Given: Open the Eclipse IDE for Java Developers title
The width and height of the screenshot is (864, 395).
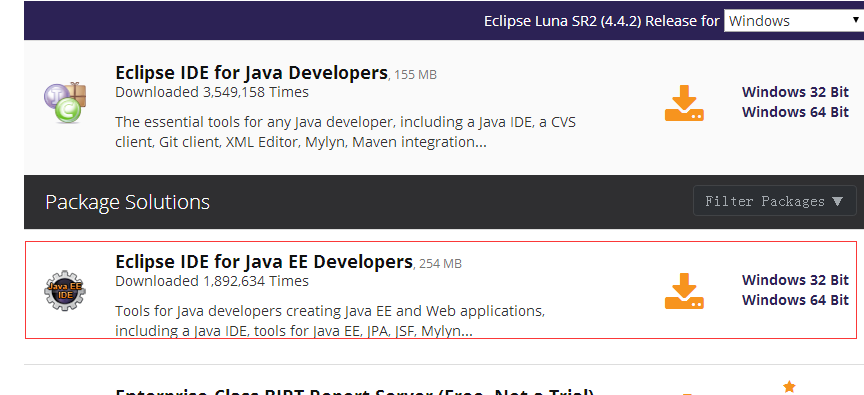Looking at the screenshot, I should (251, 73).
